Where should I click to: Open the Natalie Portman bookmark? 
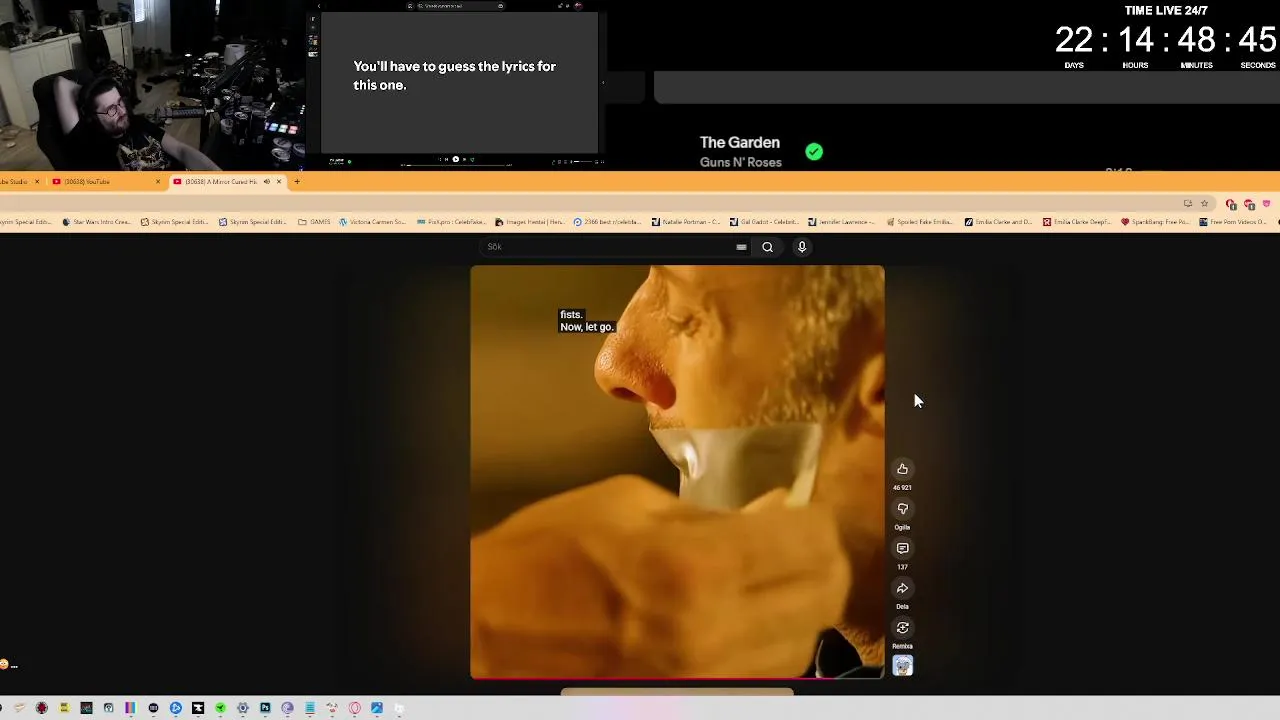point(687,222)
